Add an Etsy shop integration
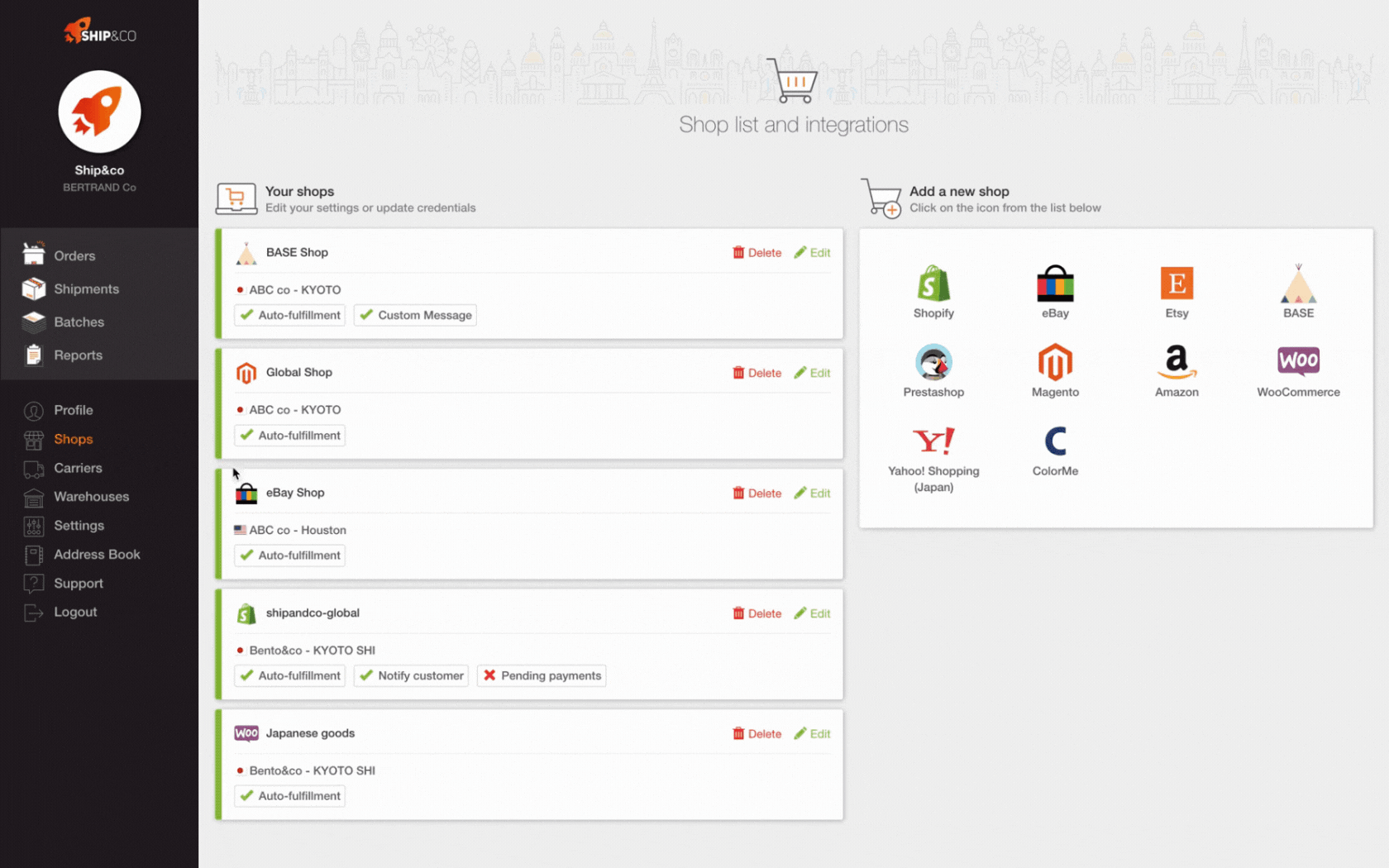The height and width of the screenshot is (868, 1389). [x=1177, y=291]
